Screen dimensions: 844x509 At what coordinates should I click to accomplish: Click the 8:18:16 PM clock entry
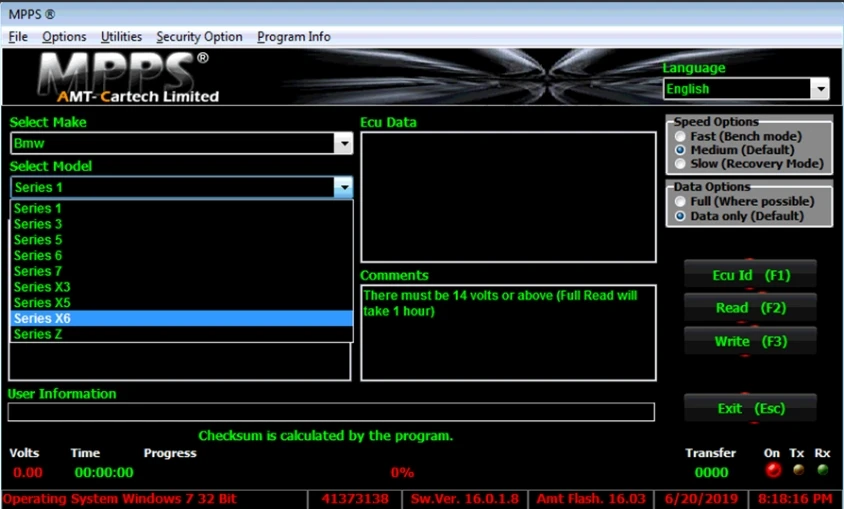click(796, 499)
